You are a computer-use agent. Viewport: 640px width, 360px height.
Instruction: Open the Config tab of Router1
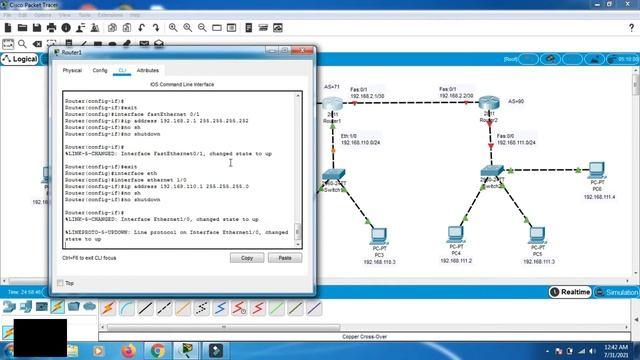pos(100,71)
